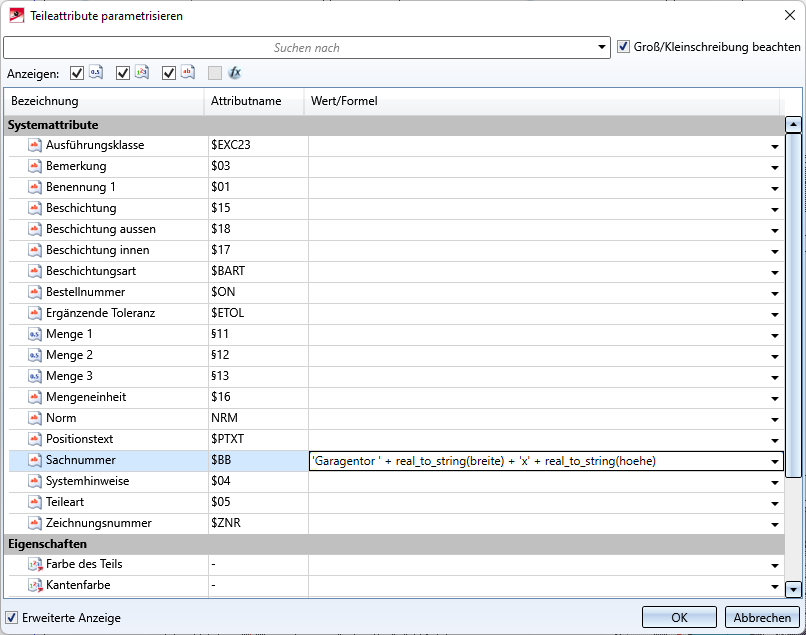
Task: Open the value dropdown for Bemerkung row
Action: (774, 167)
